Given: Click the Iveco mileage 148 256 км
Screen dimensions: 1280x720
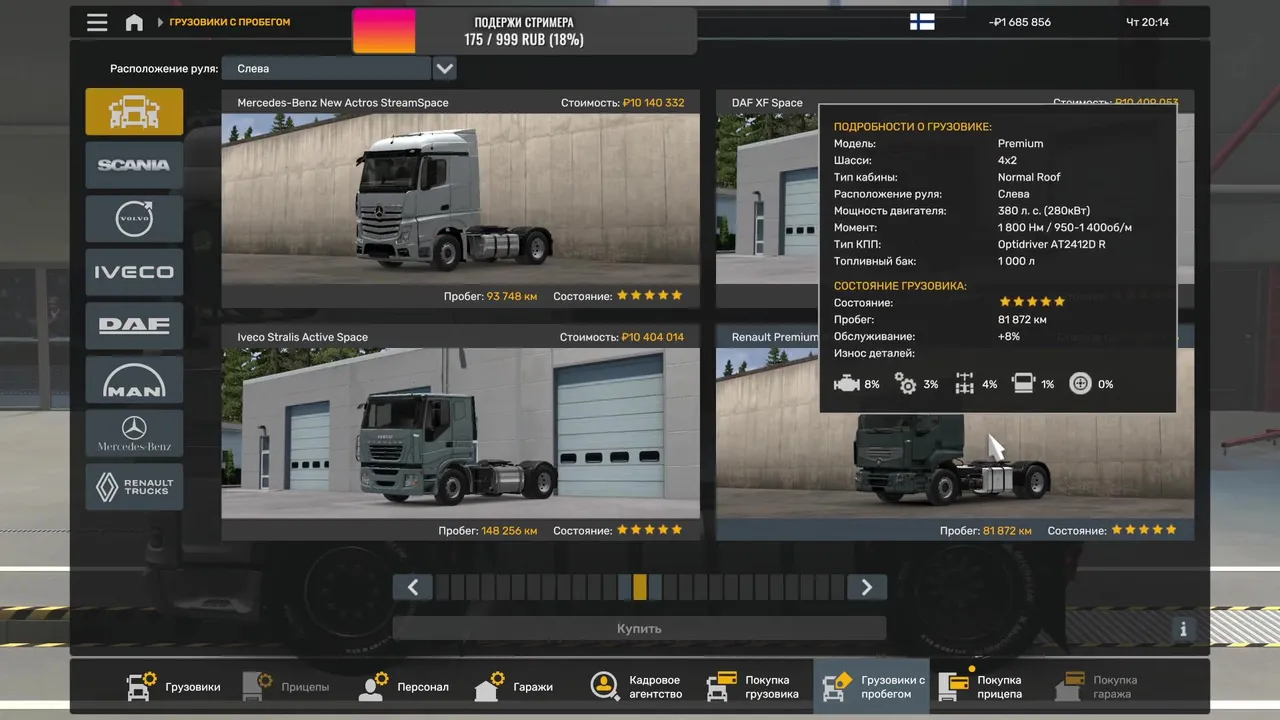Looking at the screenshot, I should [509, 530].
